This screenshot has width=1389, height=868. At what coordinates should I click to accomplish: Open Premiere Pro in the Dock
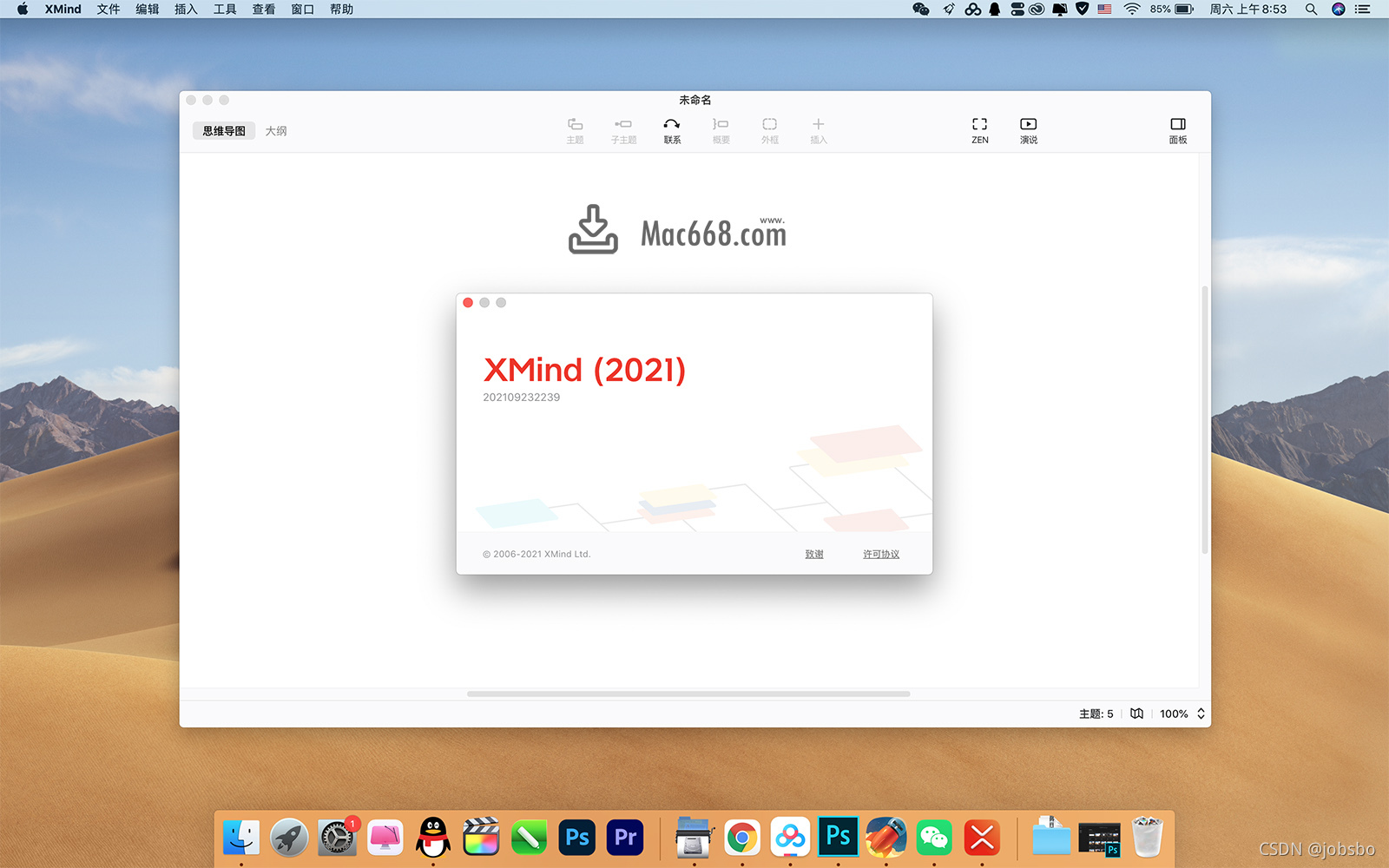click(625, 838)
